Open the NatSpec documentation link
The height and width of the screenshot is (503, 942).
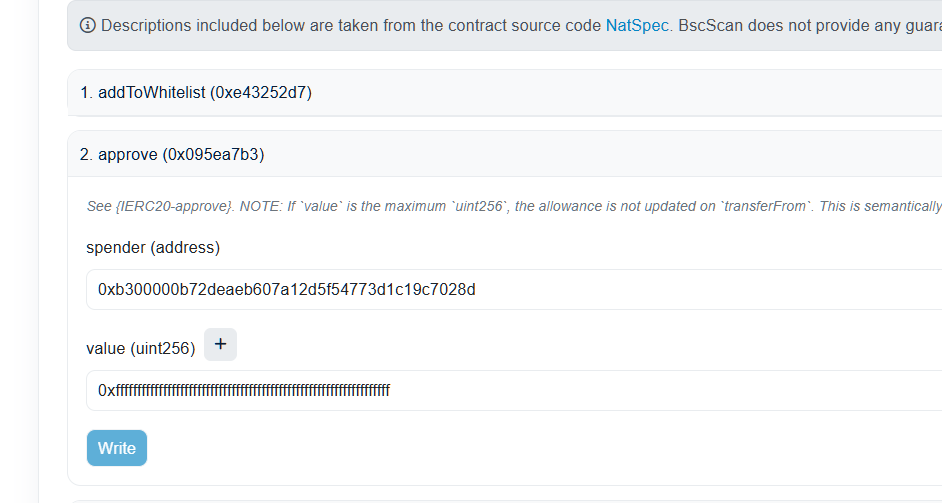point(638,25)
